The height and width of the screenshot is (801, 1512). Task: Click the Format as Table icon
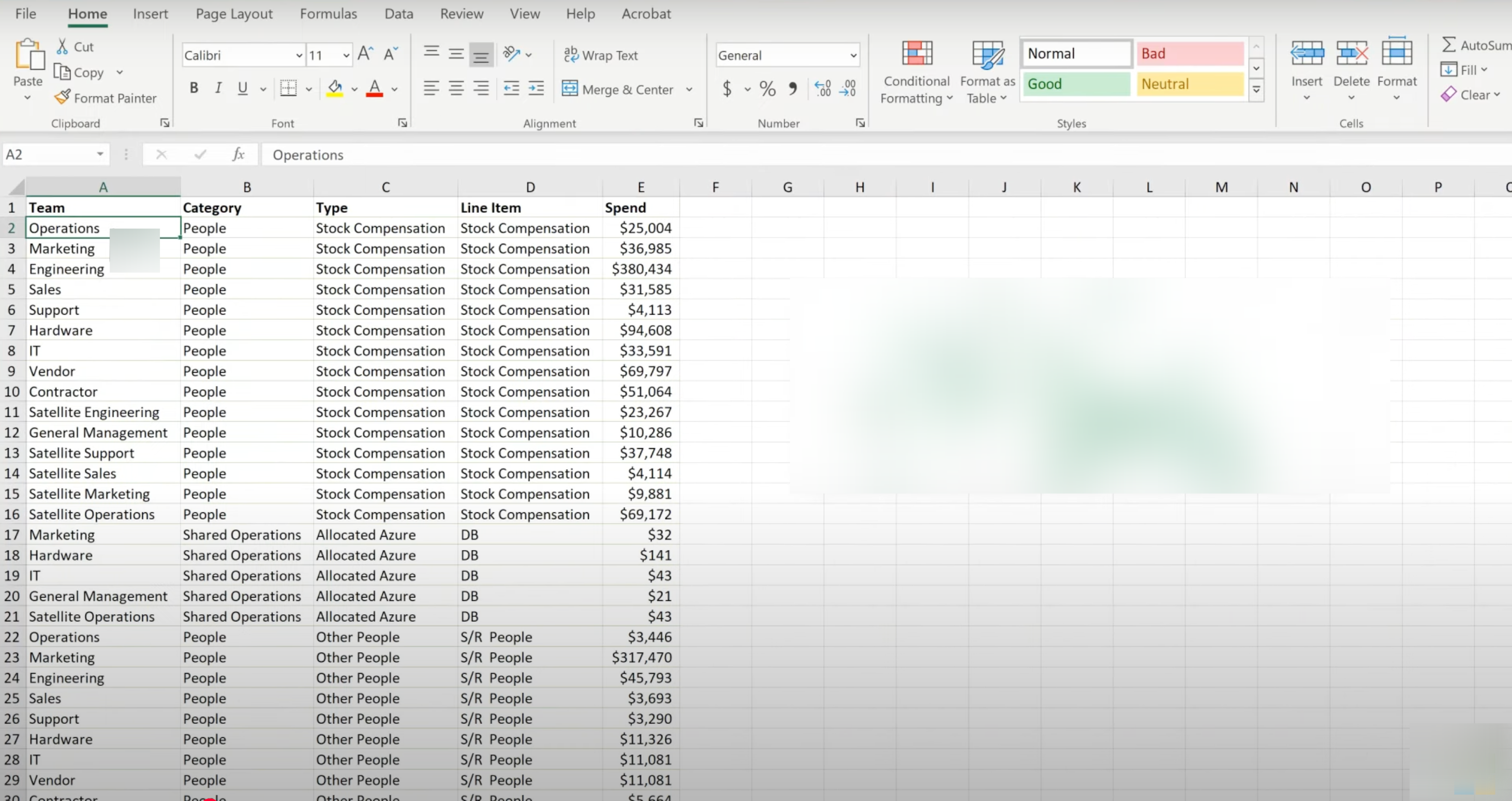coord(987,54)
